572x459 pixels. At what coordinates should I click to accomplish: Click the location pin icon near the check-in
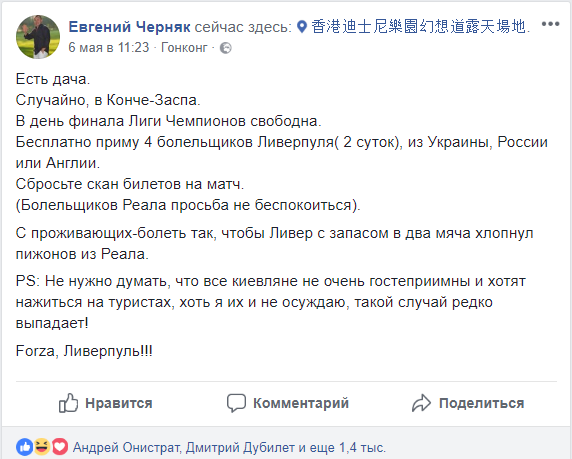click(302, 27)
